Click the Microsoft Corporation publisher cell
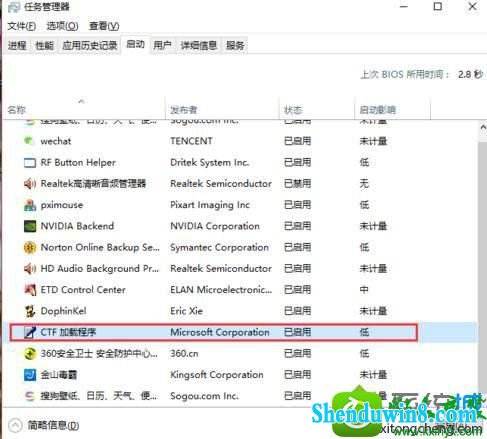 (x=220, y=332)
